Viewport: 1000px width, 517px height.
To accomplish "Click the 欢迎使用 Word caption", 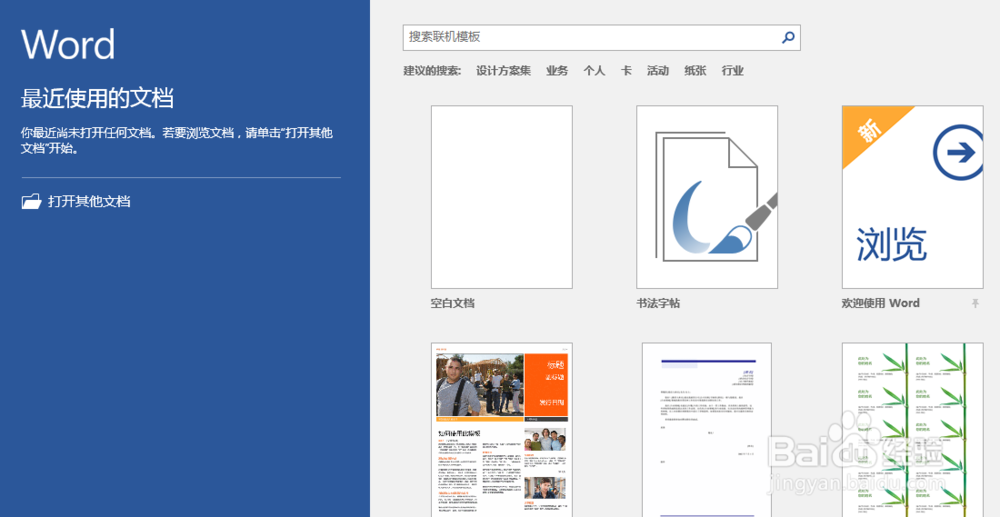I will [881, 303].
